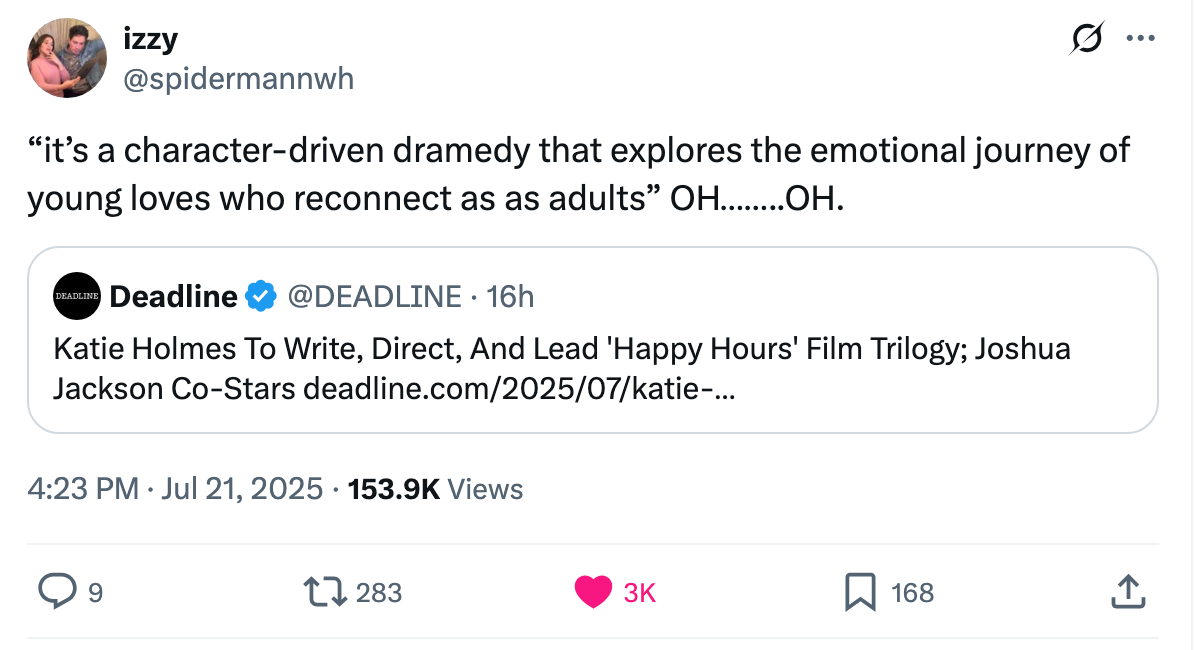Click the Grok actions icon near top right

pyautogui.click(x=1088, y=38)
